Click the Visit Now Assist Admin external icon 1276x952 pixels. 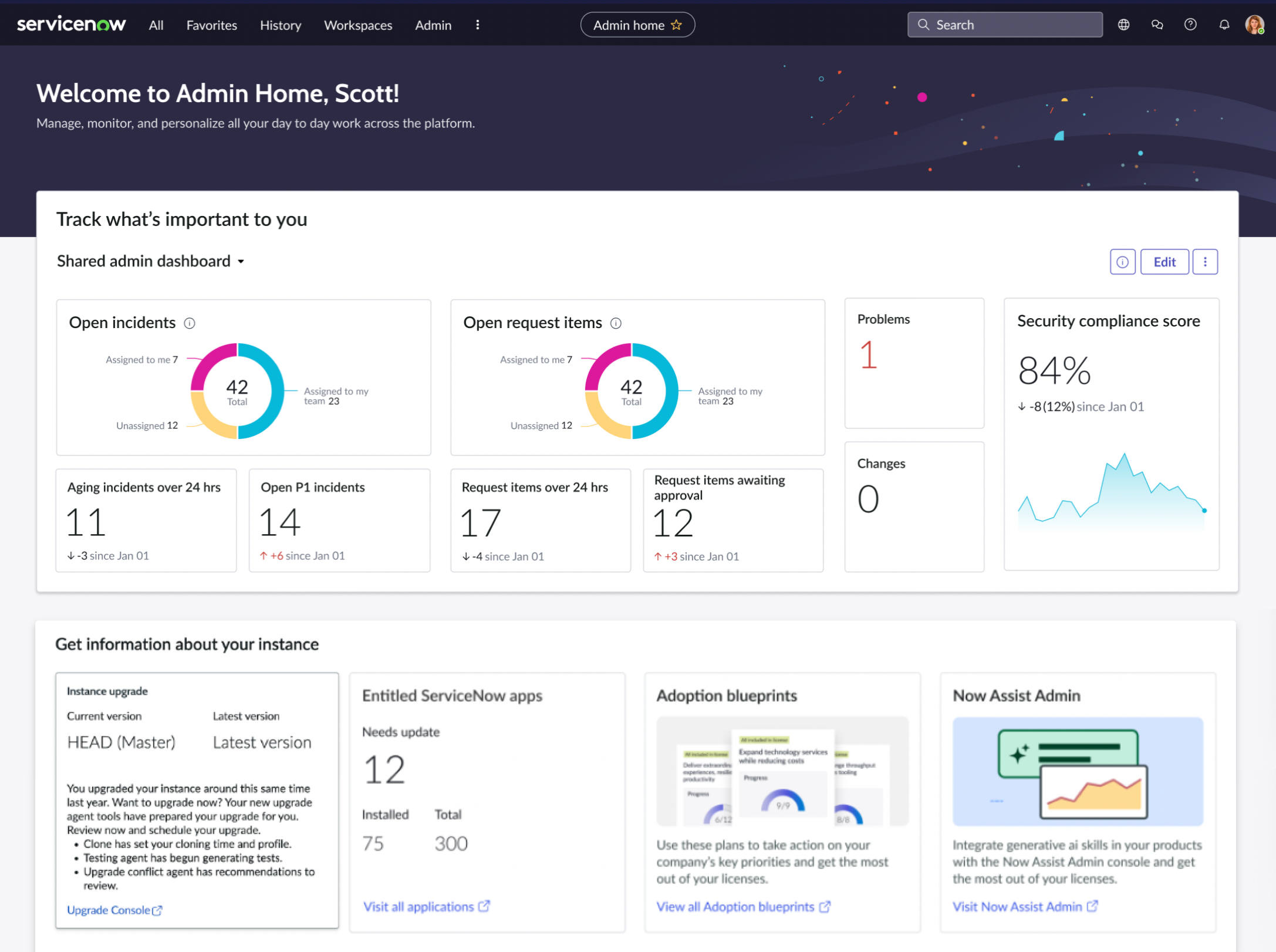click(1092, 906)
